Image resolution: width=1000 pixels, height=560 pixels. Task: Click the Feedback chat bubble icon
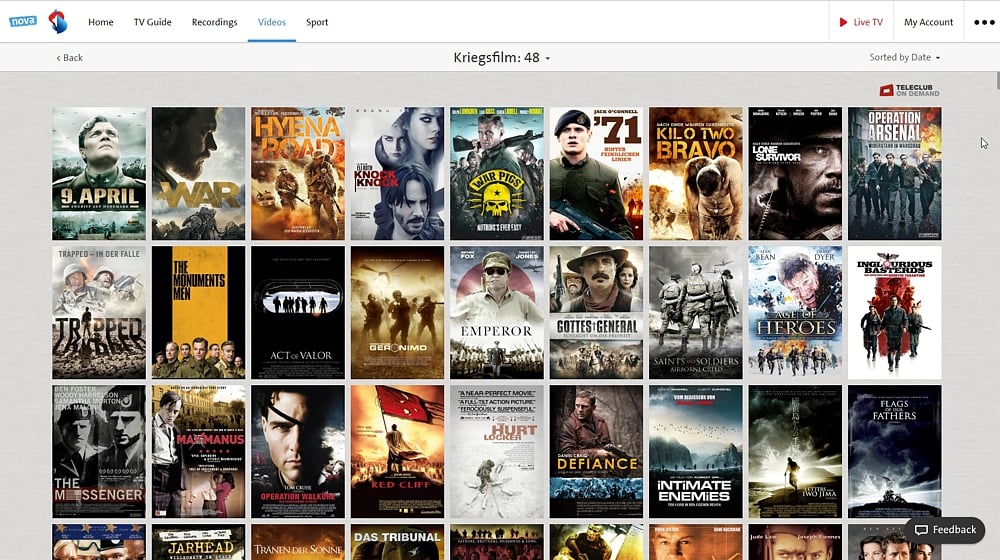(921, 530)
